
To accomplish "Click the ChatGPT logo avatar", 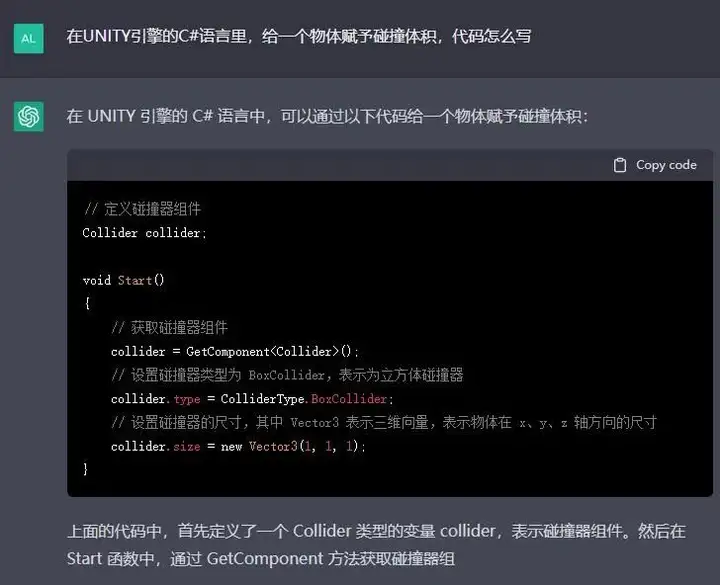I will pos(28,117).
